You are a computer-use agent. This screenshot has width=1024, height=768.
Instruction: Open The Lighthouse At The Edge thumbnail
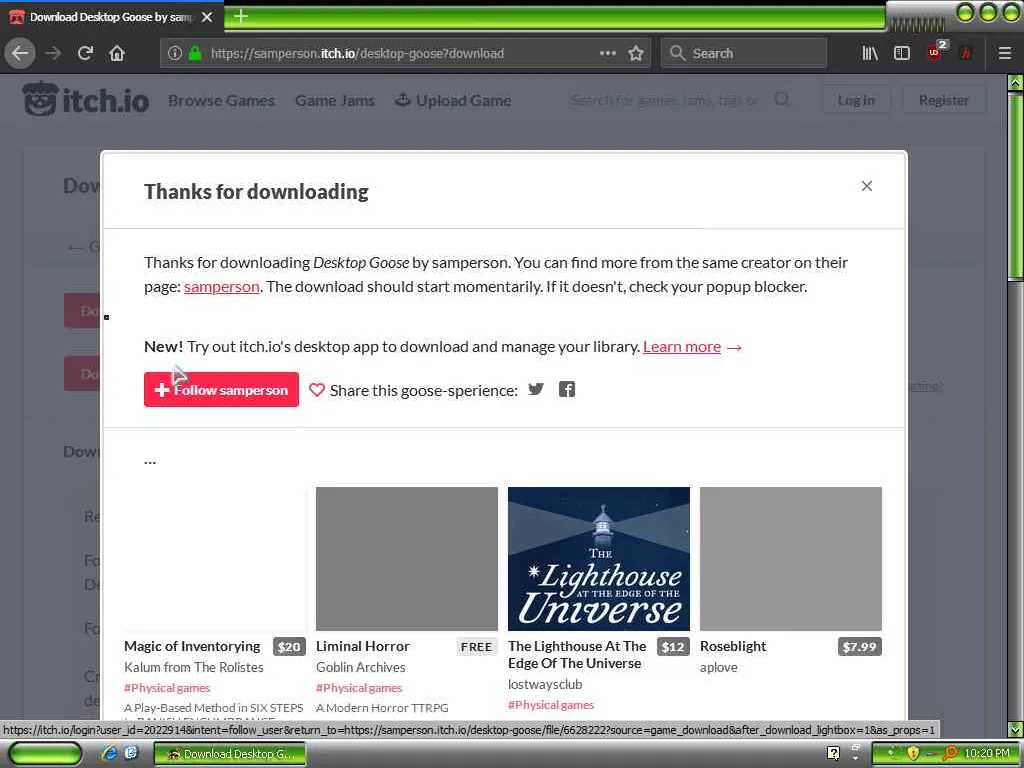[599, 558]
